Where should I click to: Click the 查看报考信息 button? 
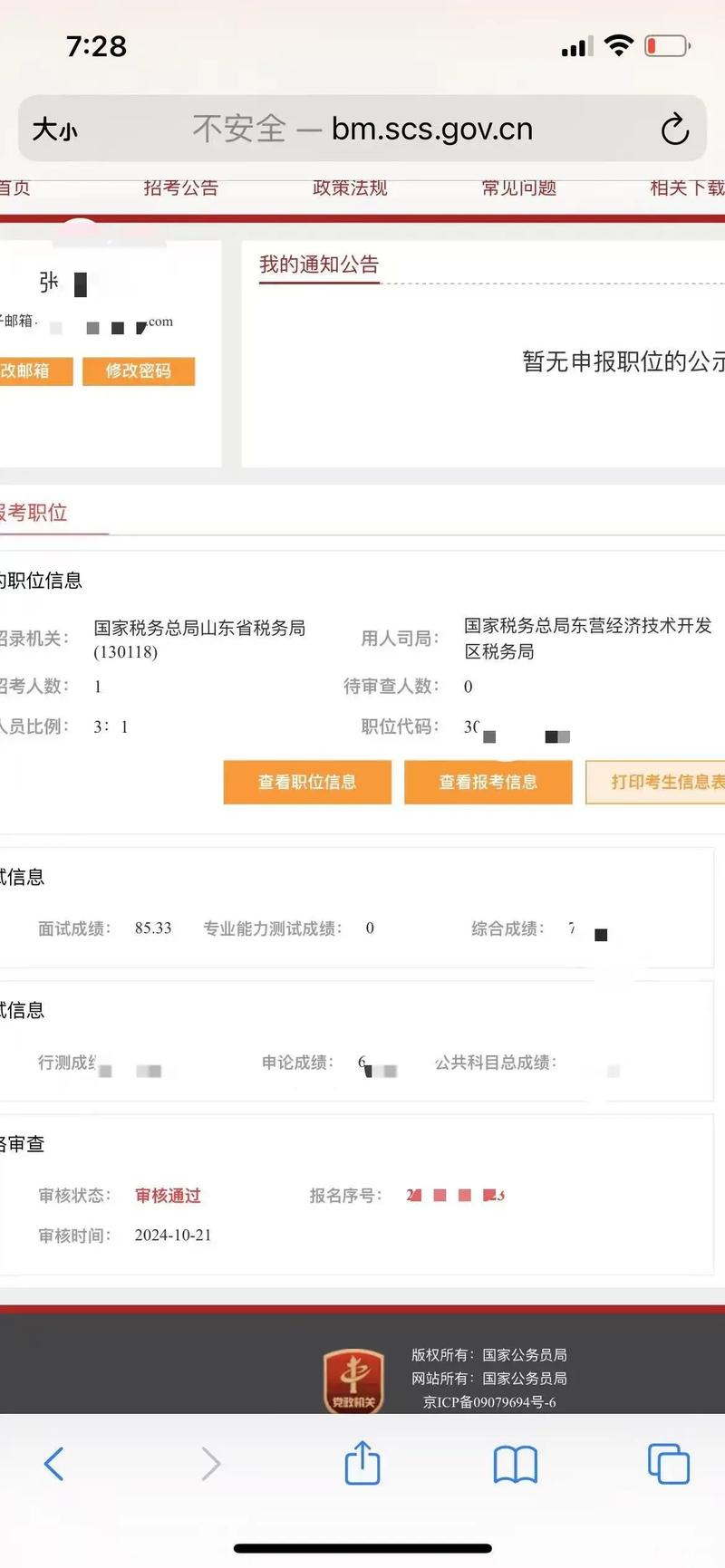(x=488, y=782)
